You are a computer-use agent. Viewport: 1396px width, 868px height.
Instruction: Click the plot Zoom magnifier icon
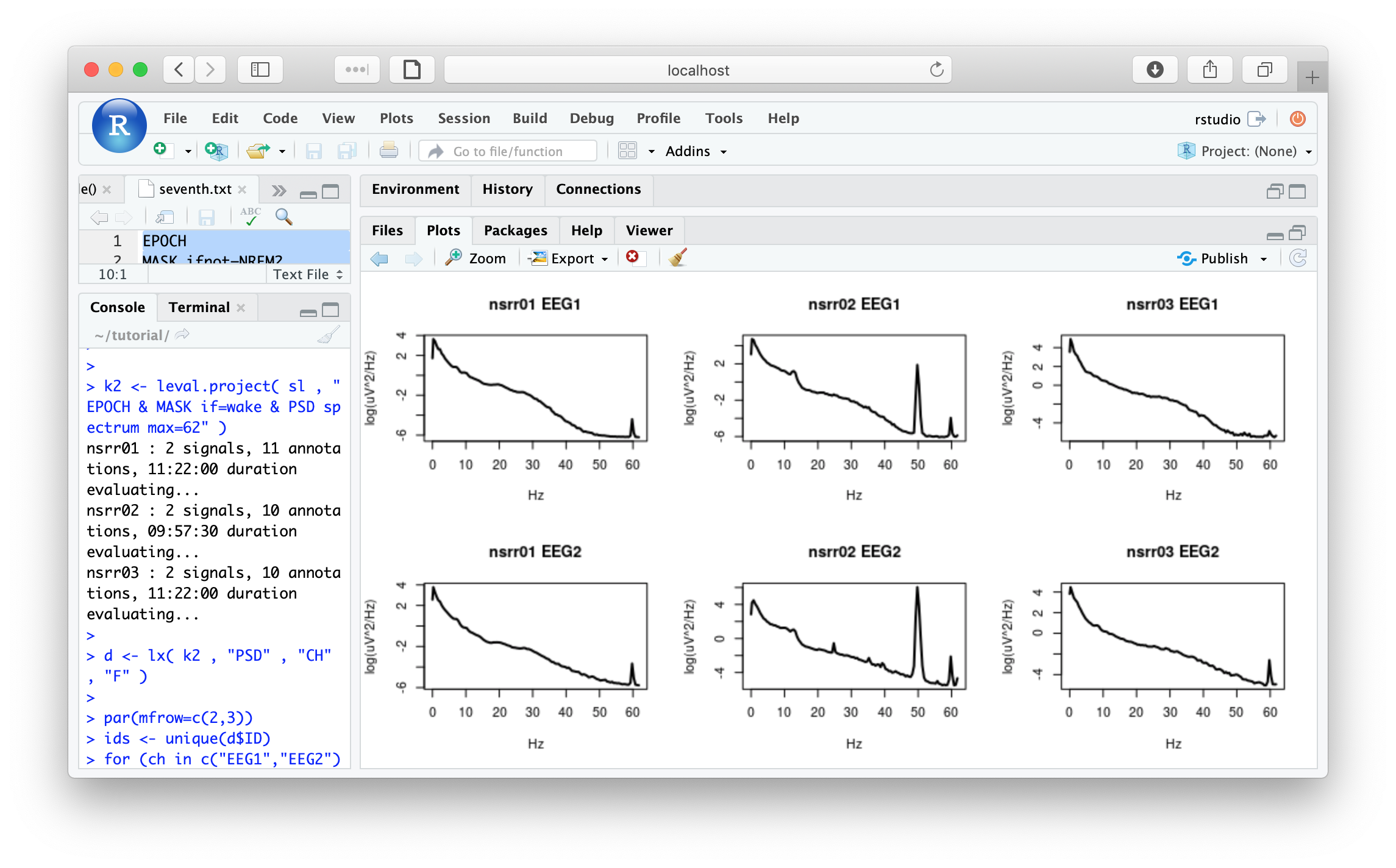454,258
